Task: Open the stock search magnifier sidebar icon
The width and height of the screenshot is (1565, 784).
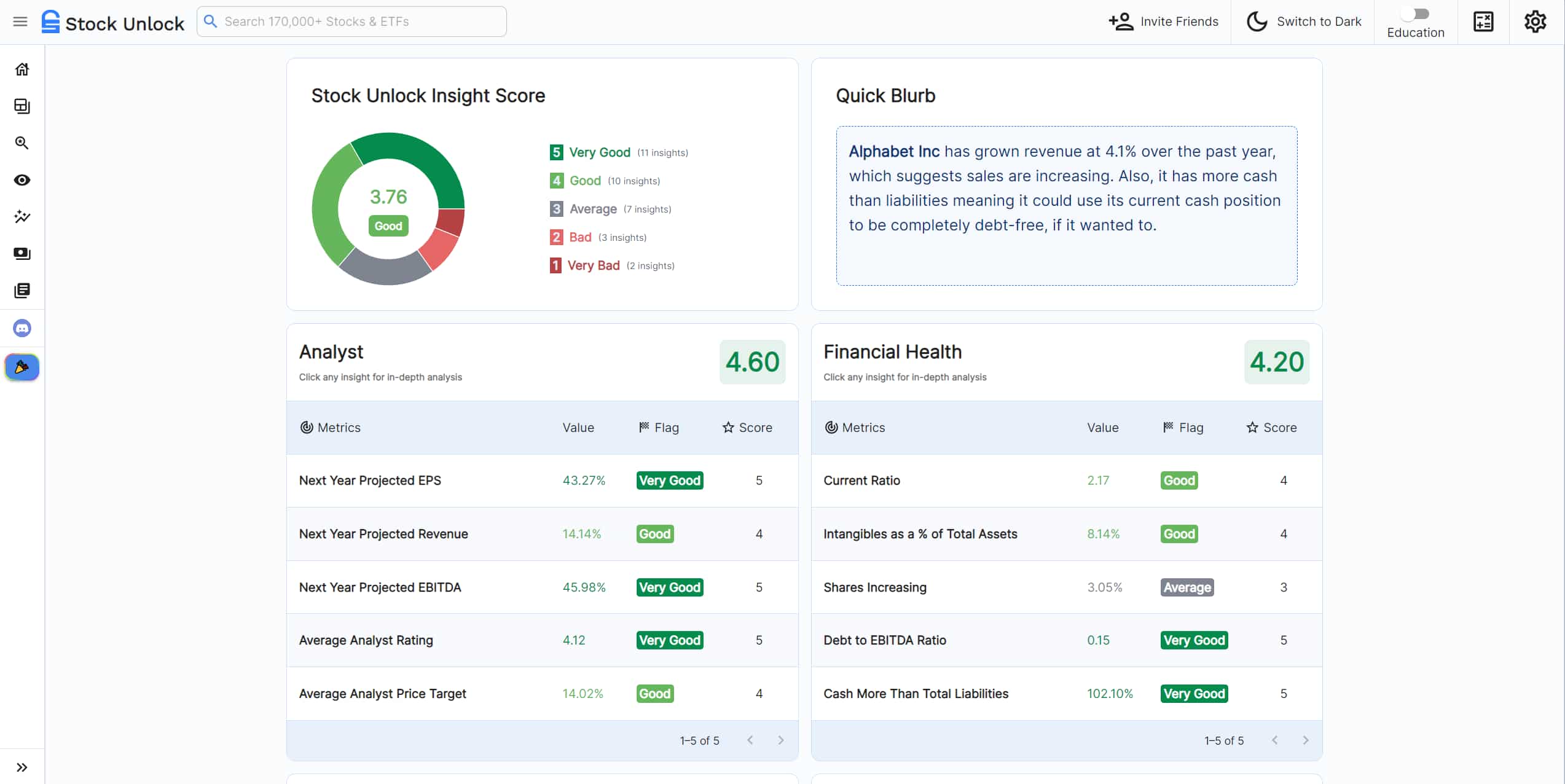Action: pyautogui.click(x=22, y=143)
